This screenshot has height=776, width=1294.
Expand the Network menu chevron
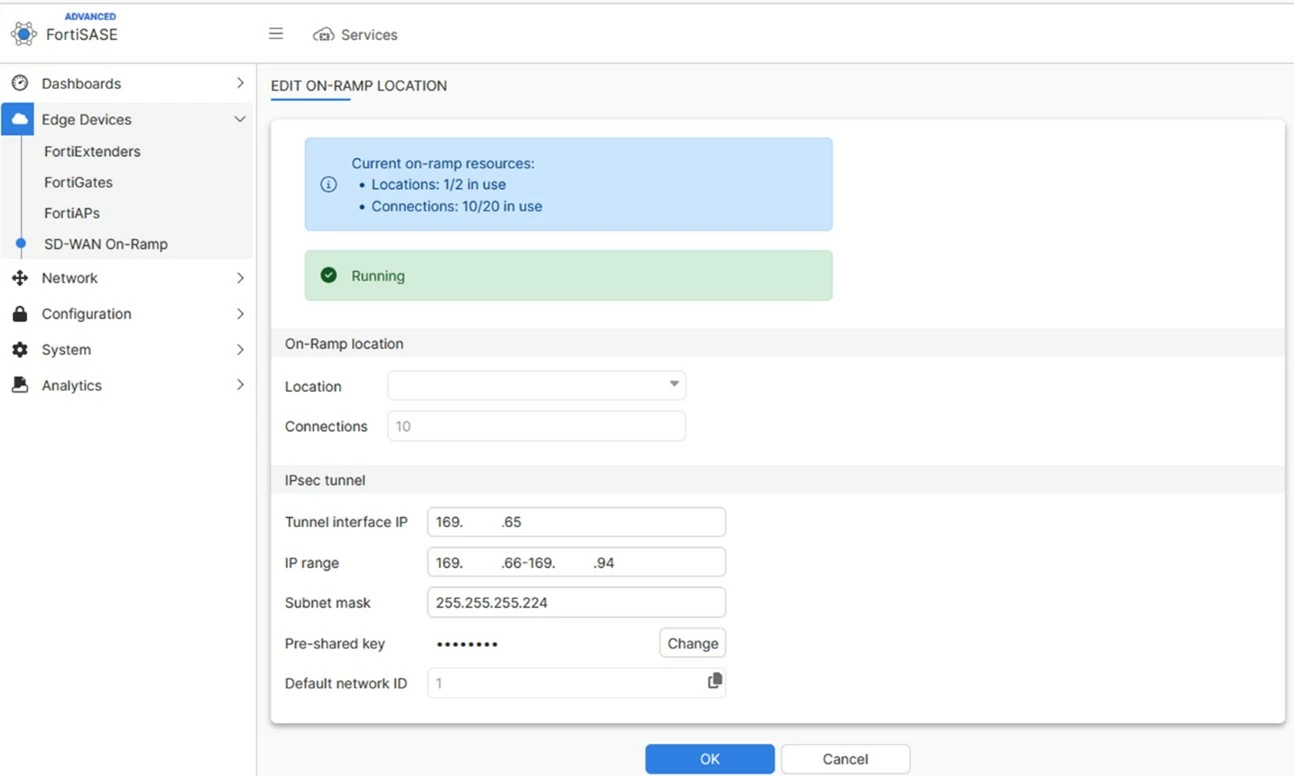(x=240, y=278)
